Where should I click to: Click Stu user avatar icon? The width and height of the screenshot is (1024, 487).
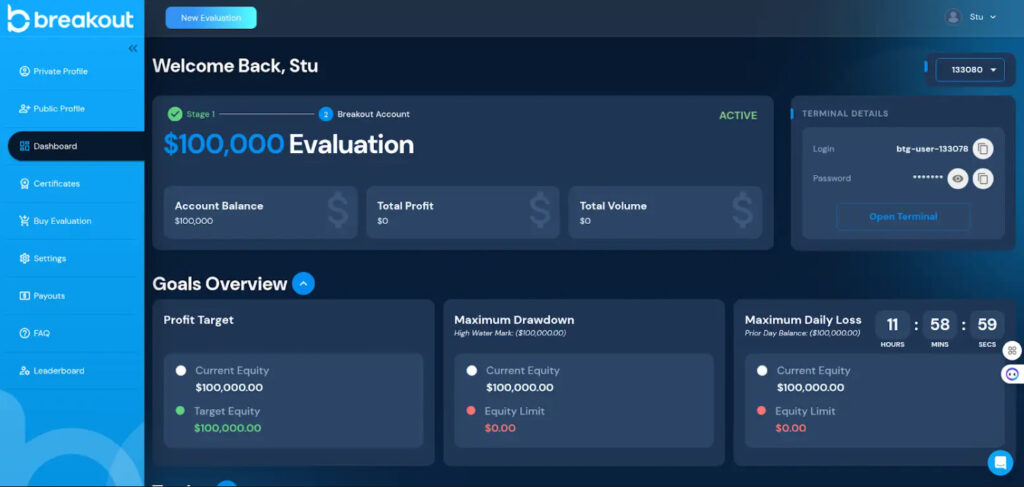tap(953, 17)
